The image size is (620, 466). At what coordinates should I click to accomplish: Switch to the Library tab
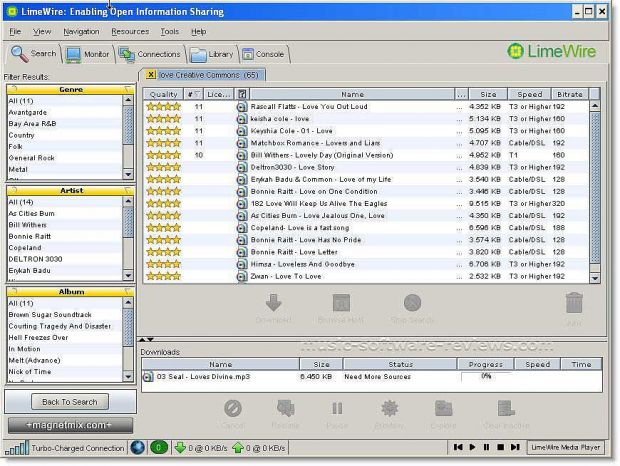click(212, 54)
